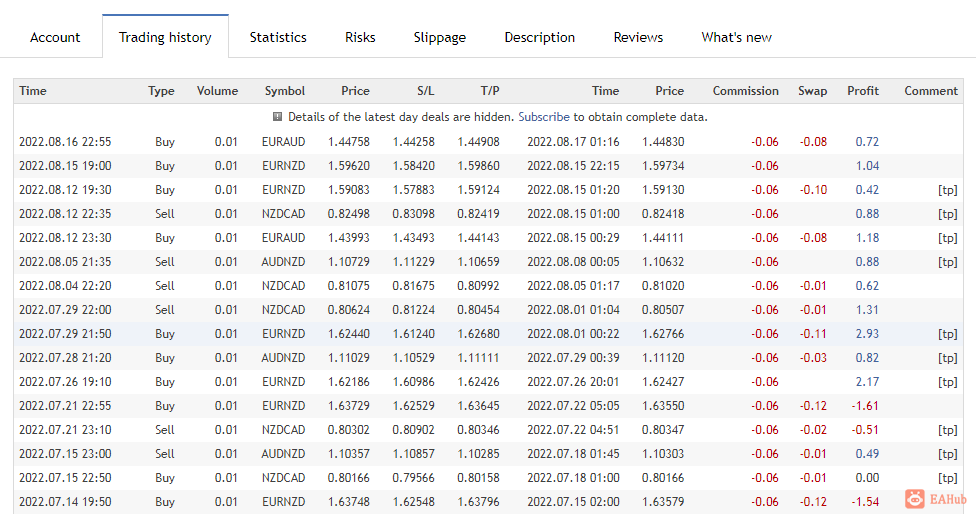976x514 pixels.
Task: Click close time 2022.08.08 00:05
Action: (x=573, y=262)
